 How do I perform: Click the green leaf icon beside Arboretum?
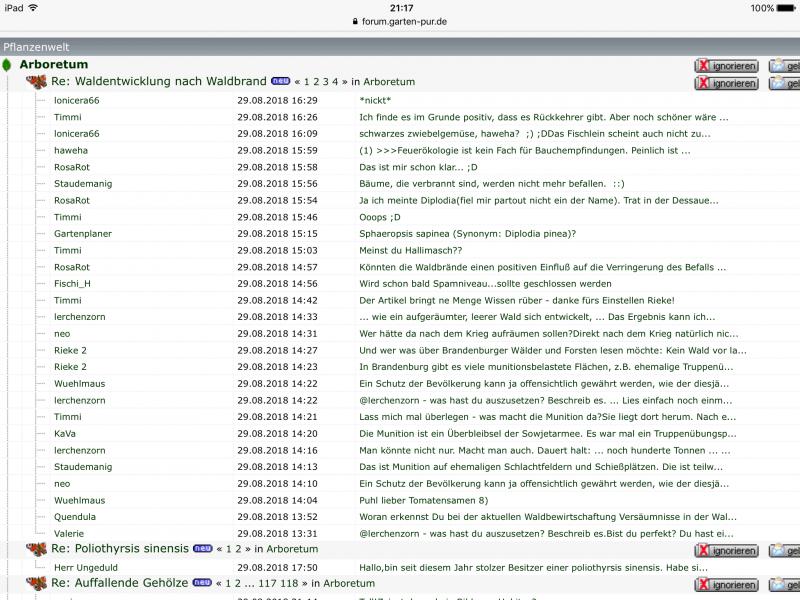7,65
